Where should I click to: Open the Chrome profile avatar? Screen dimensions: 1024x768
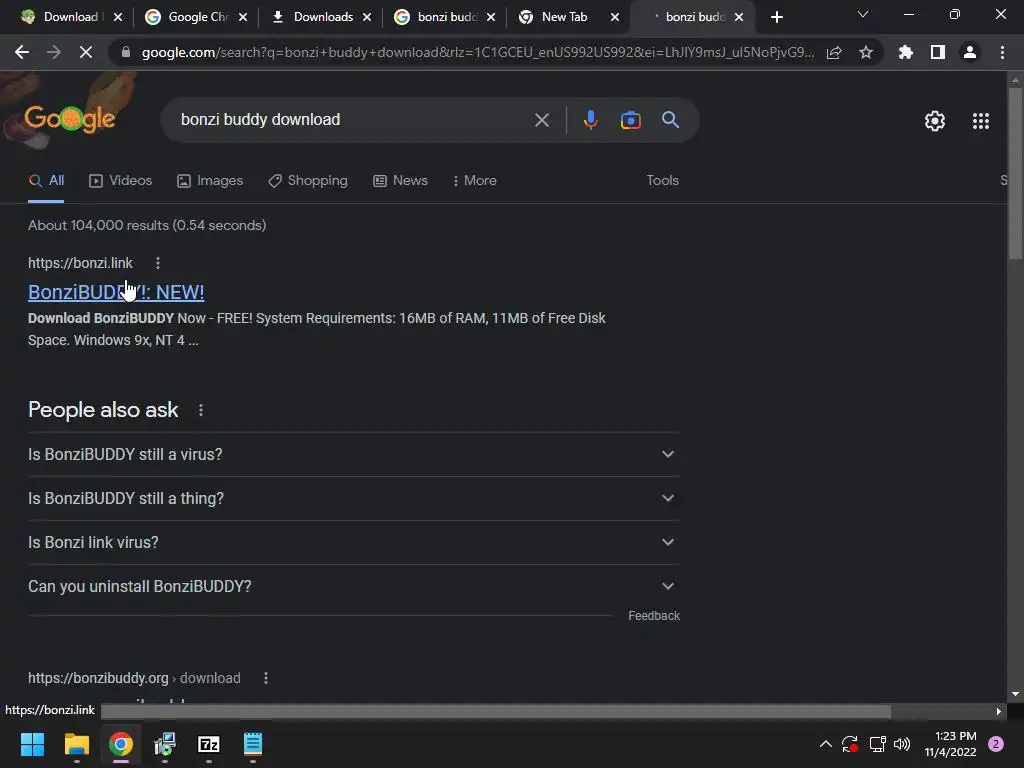(x=970, y=52)
